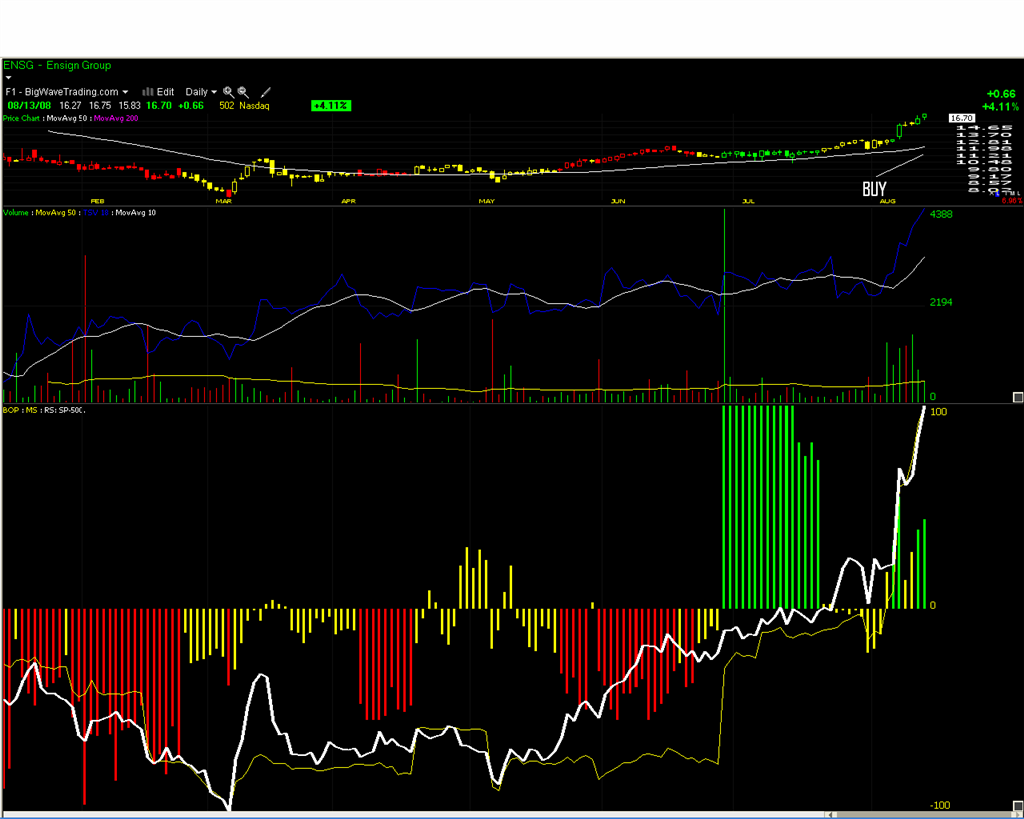1024x819 pixels.
Task: Select the zoom-in magnifier tool
Action: [x=228, y=92]
